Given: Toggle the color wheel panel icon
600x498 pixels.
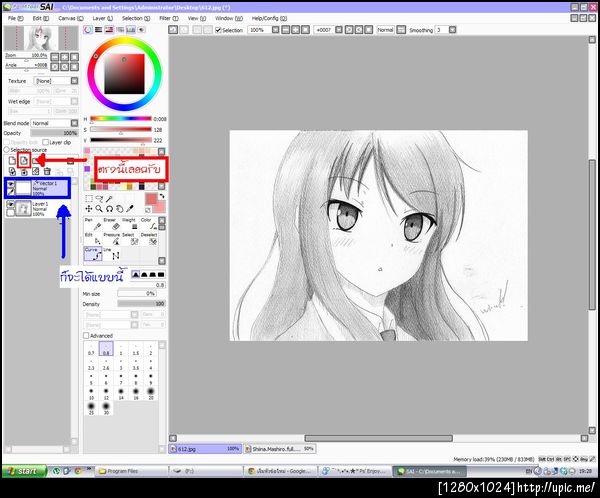Looking at the screenshot, I should (88, 29).
